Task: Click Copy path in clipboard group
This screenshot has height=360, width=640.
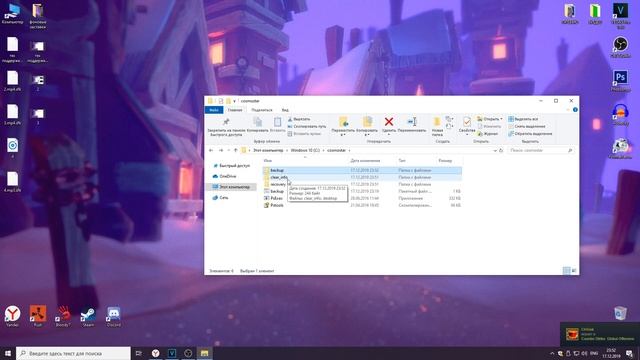Action: coord(307,127)
